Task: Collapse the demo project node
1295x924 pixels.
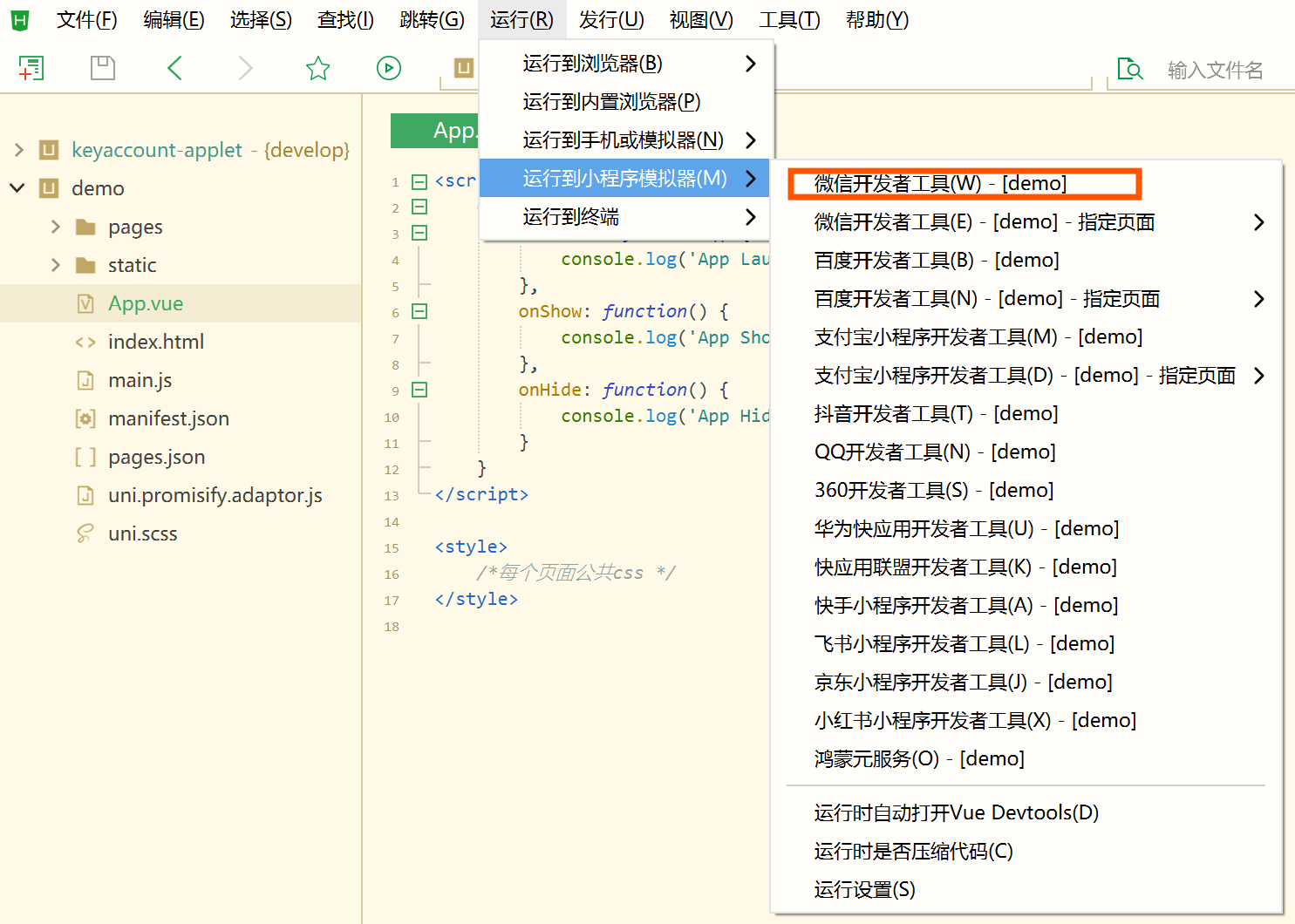Action: point(17,187)
